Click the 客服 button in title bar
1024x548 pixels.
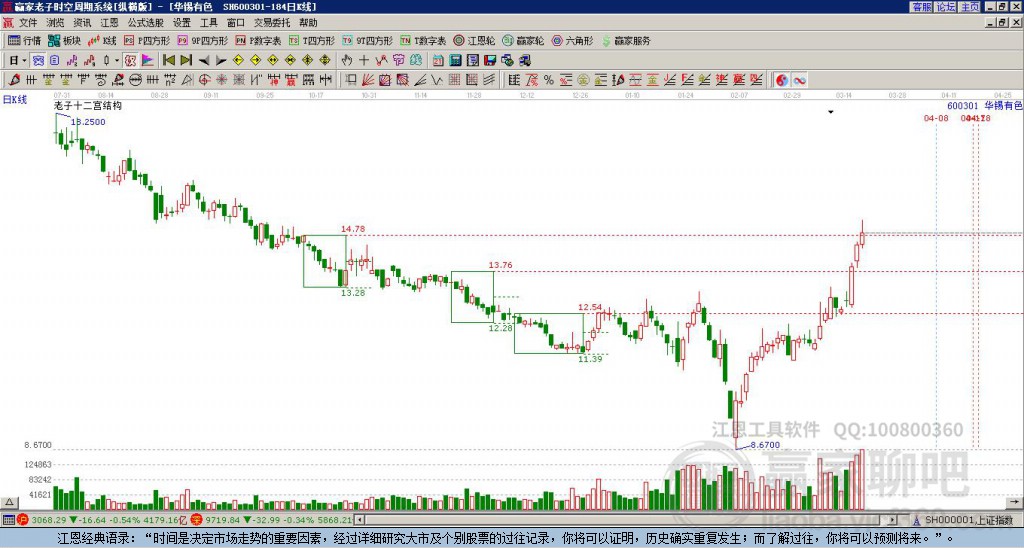pos(921,7)
